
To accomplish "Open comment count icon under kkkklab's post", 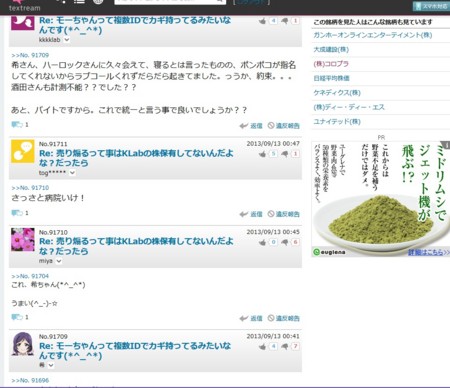I will pos(17,125).
